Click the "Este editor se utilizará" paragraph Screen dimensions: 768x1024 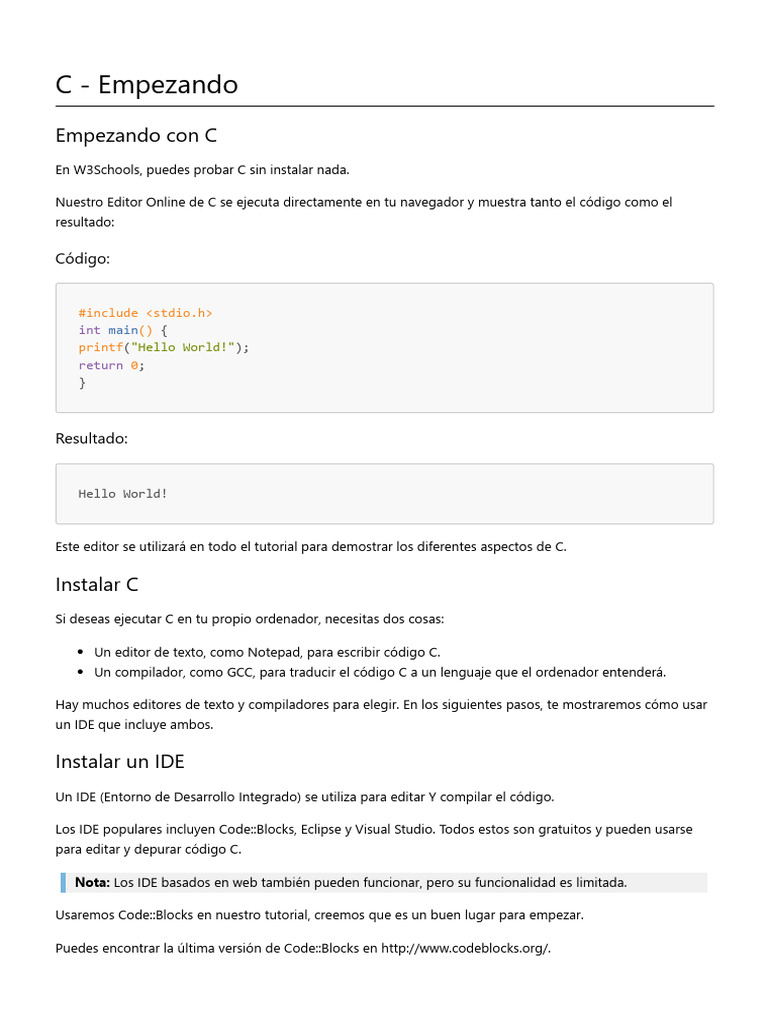point(311,547)
